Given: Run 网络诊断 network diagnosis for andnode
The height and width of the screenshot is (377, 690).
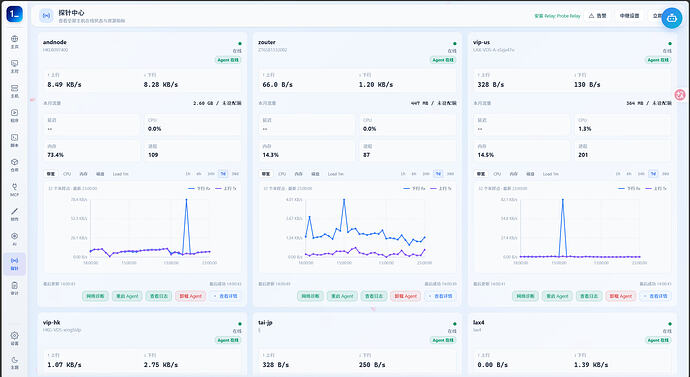Looking at the screenshot, I should 95,296.
